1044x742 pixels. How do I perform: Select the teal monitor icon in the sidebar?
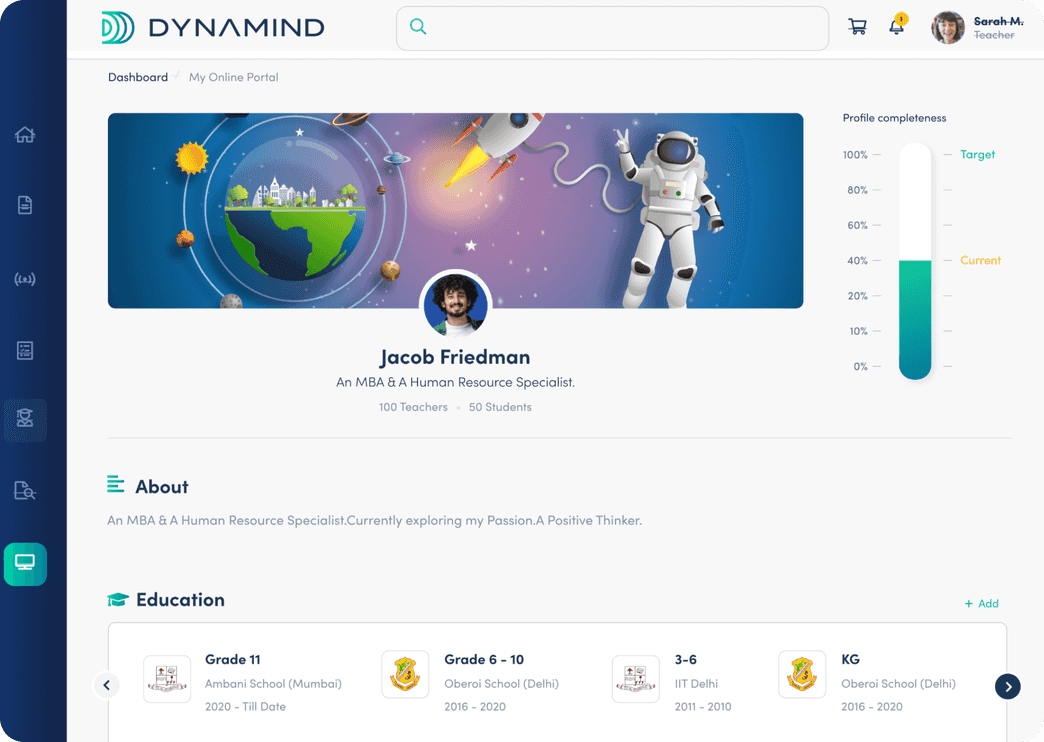25,563
